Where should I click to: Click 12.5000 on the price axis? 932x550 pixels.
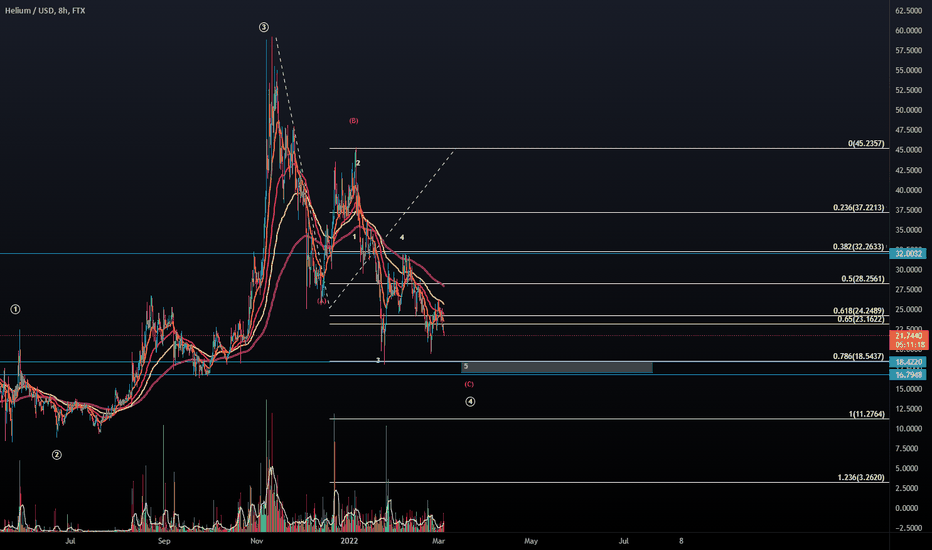[x=909, y=409]
